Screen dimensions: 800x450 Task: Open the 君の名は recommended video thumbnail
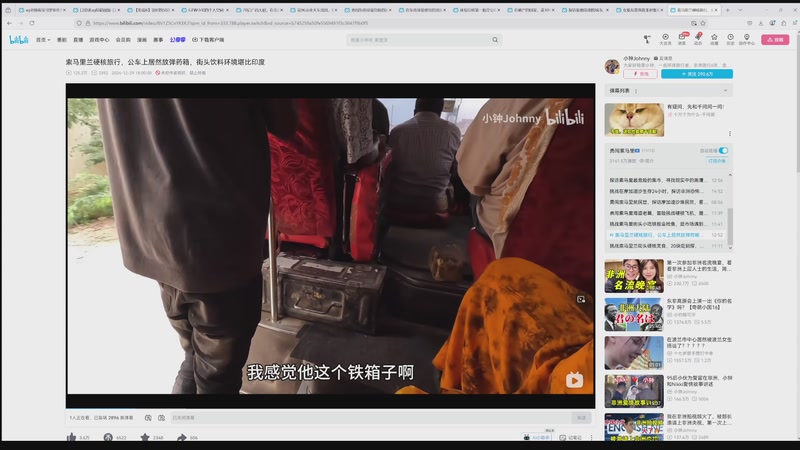click(634, 315)
